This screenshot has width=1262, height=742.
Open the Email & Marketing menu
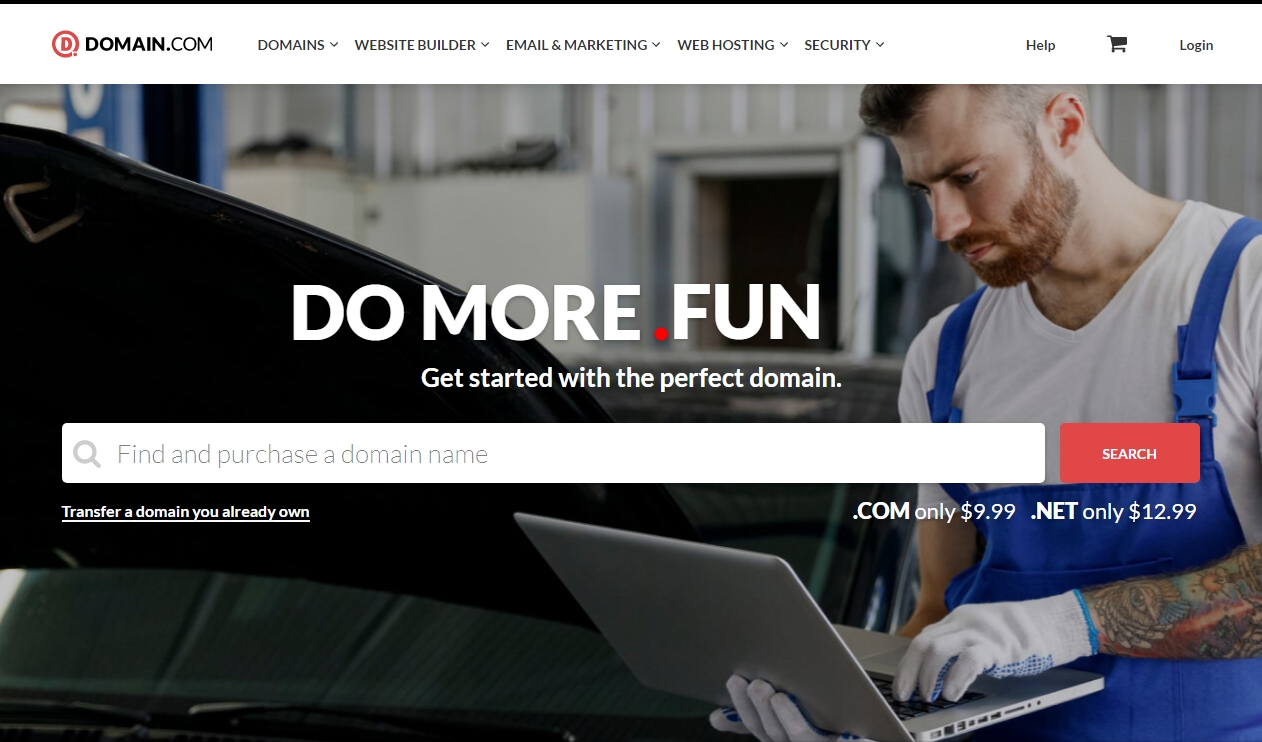576,45
